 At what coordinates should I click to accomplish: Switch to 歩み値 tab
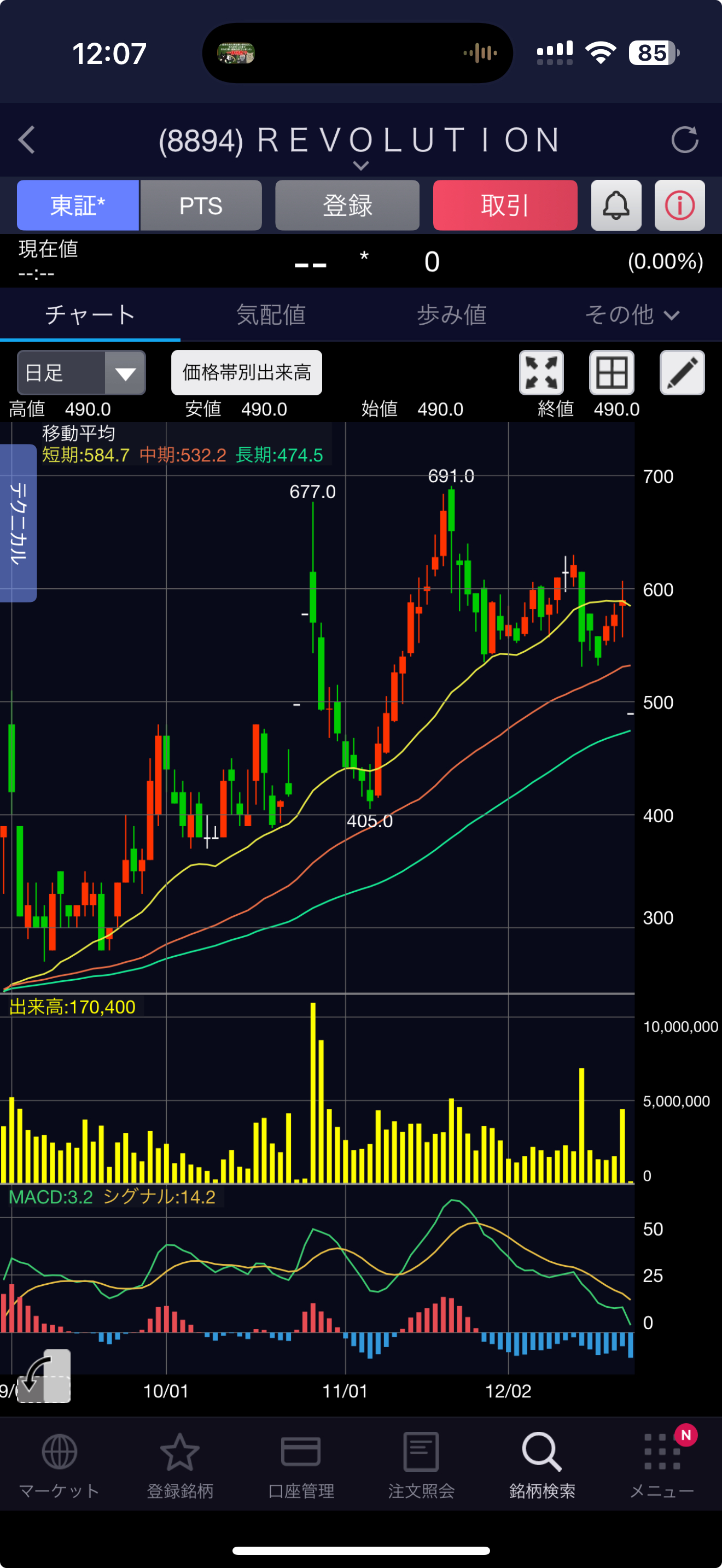(x=452, y=315)
